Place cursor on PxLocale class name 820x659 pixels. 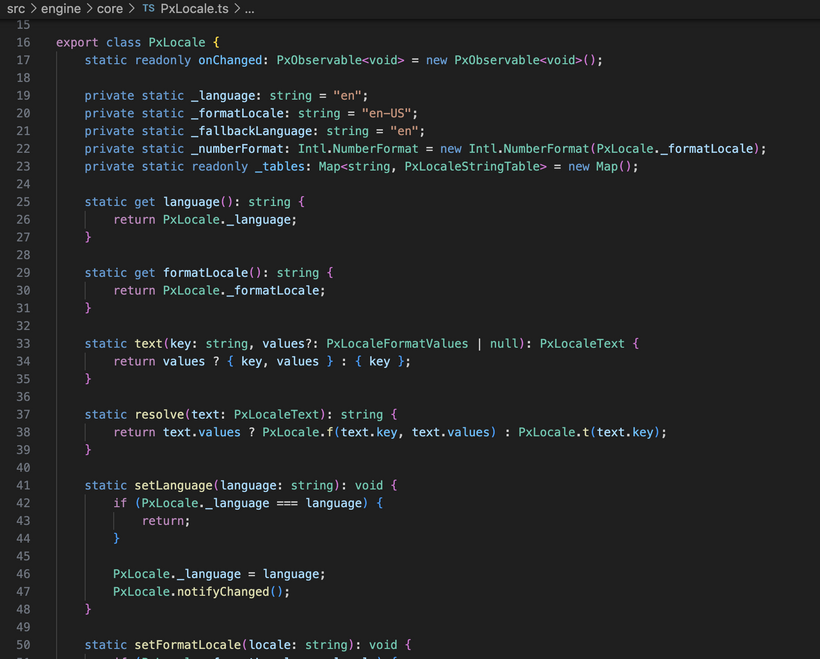tap(177, 42)
